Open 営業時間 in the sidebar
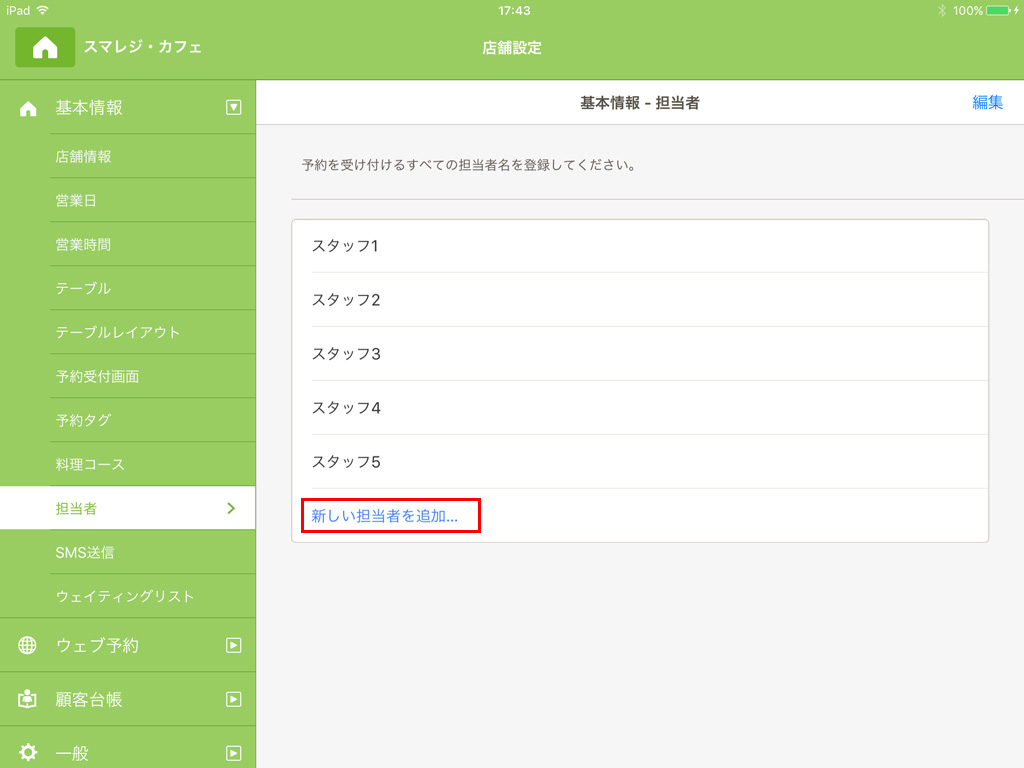Screen dimensions: 1024x768 point(153,244)
